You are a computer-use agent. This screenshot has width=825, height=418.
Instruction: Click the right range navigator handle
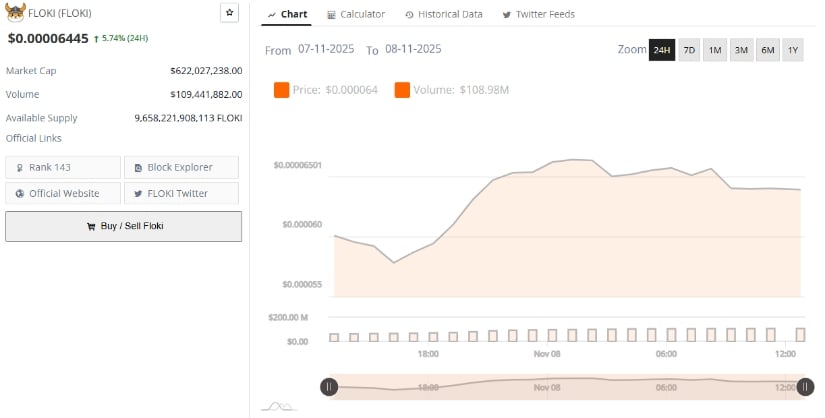(802, 387)
